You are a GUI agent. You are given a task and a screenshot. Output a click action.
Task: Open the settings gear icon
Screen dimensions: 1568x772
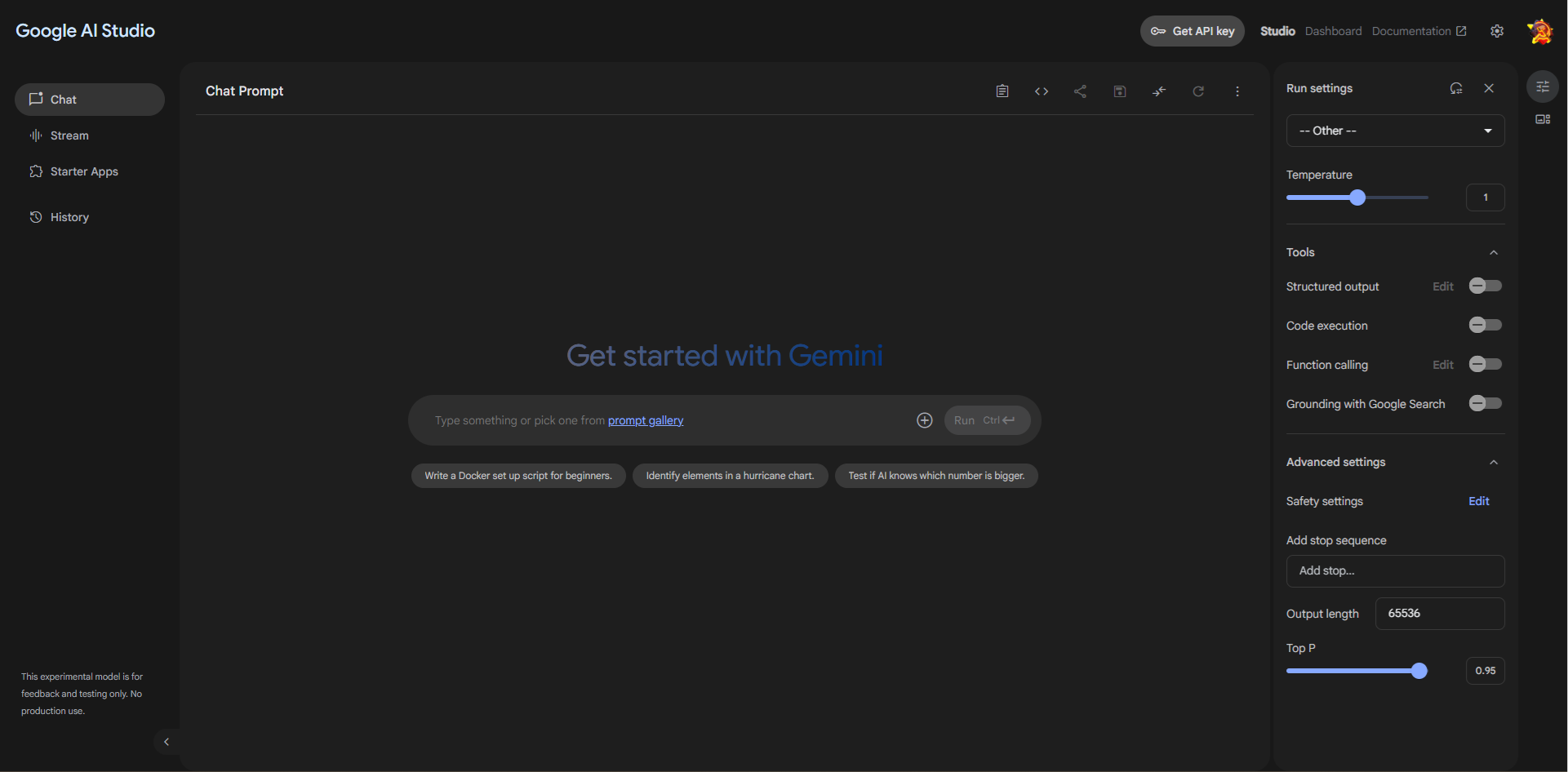pos(1496,31)
